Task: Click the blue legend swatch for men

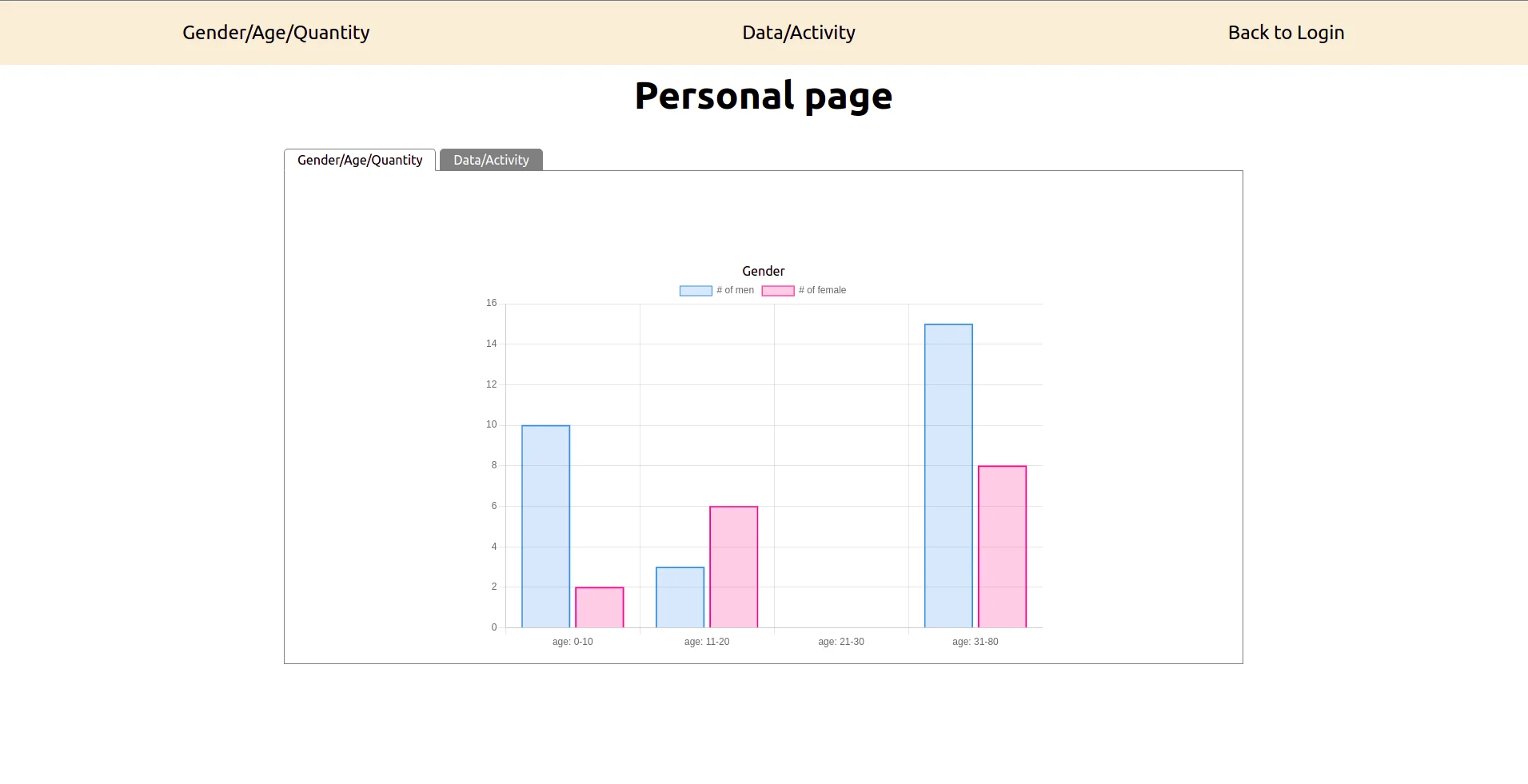Action: 696,291
